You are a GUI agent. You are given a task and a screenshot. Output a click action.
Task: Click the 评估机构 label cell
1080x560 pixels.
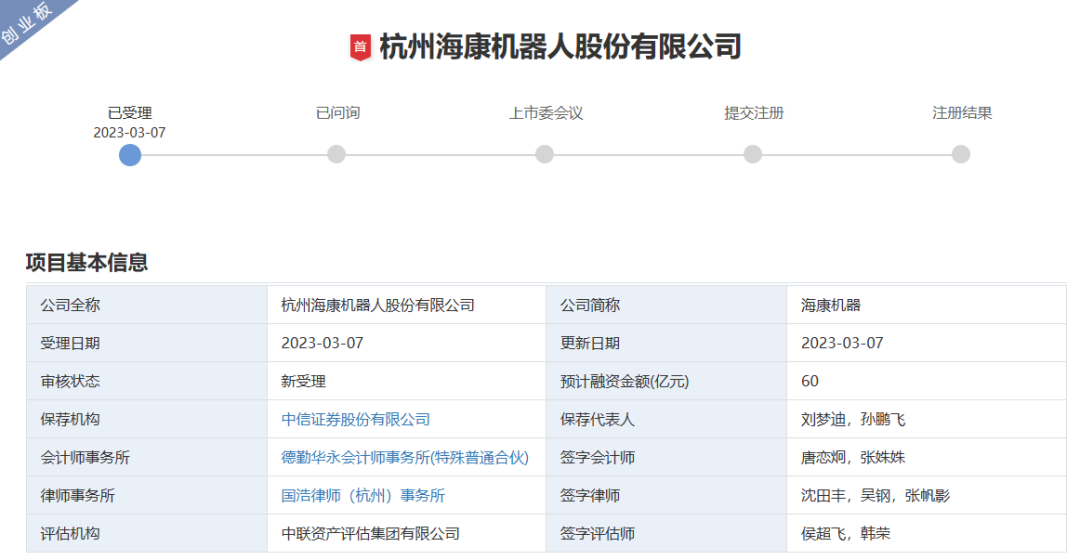(x=147, y=533)
